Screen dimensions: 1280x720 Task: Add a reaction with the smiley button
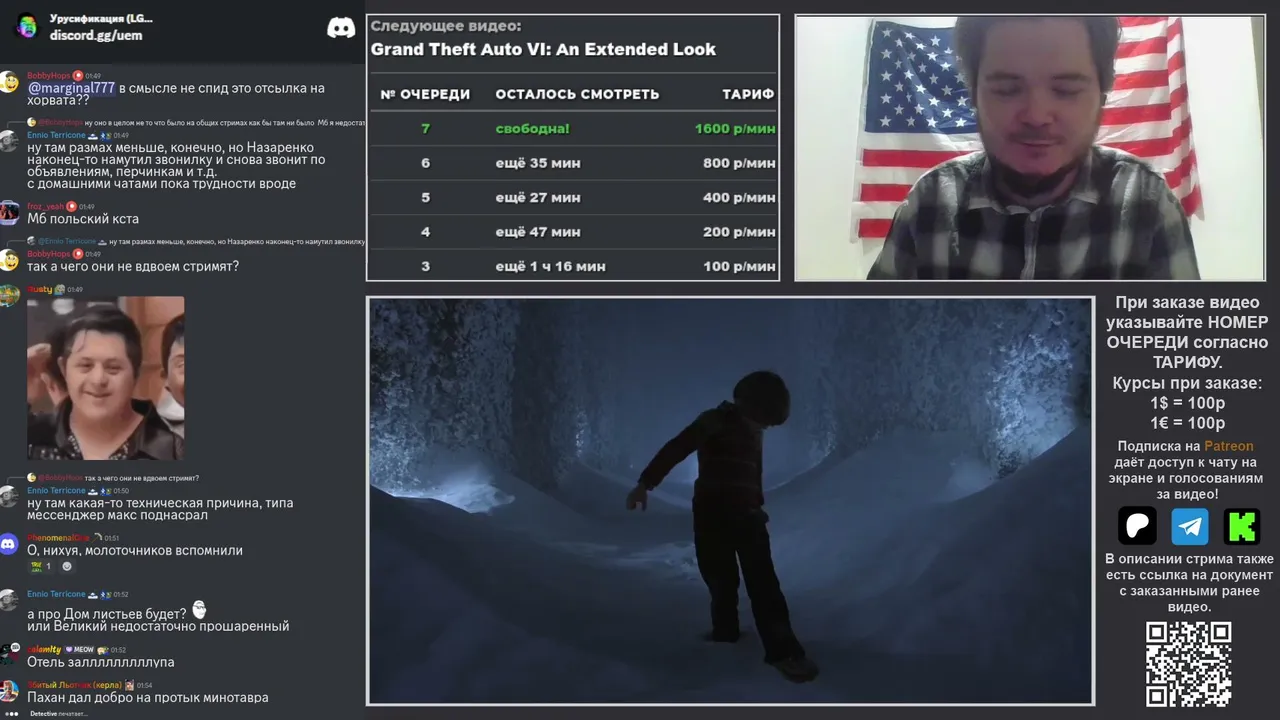tap(67, 566)
